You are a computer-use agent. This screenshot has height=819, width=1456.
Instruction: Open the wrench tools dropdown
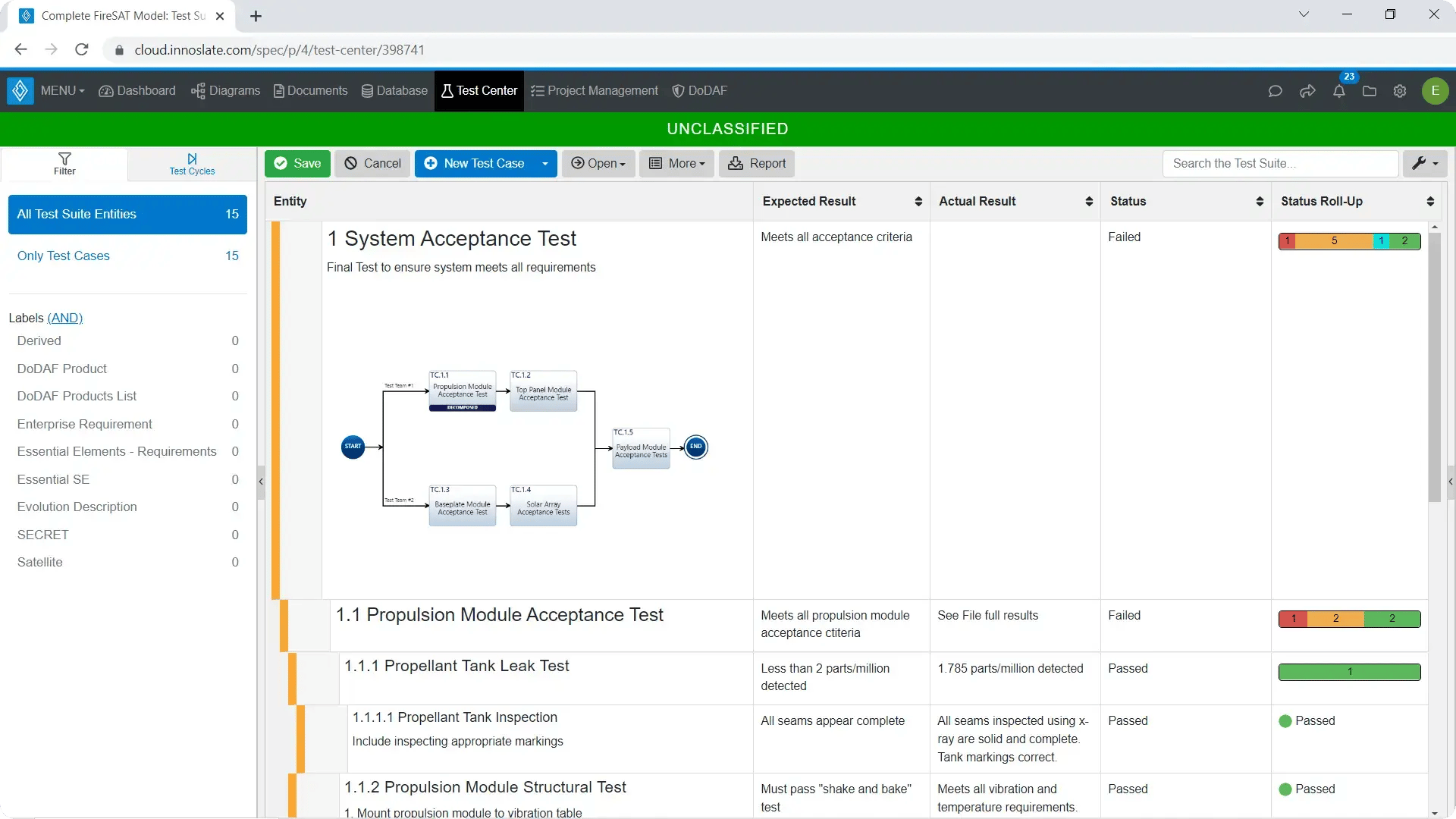[x=1425, y=163]
